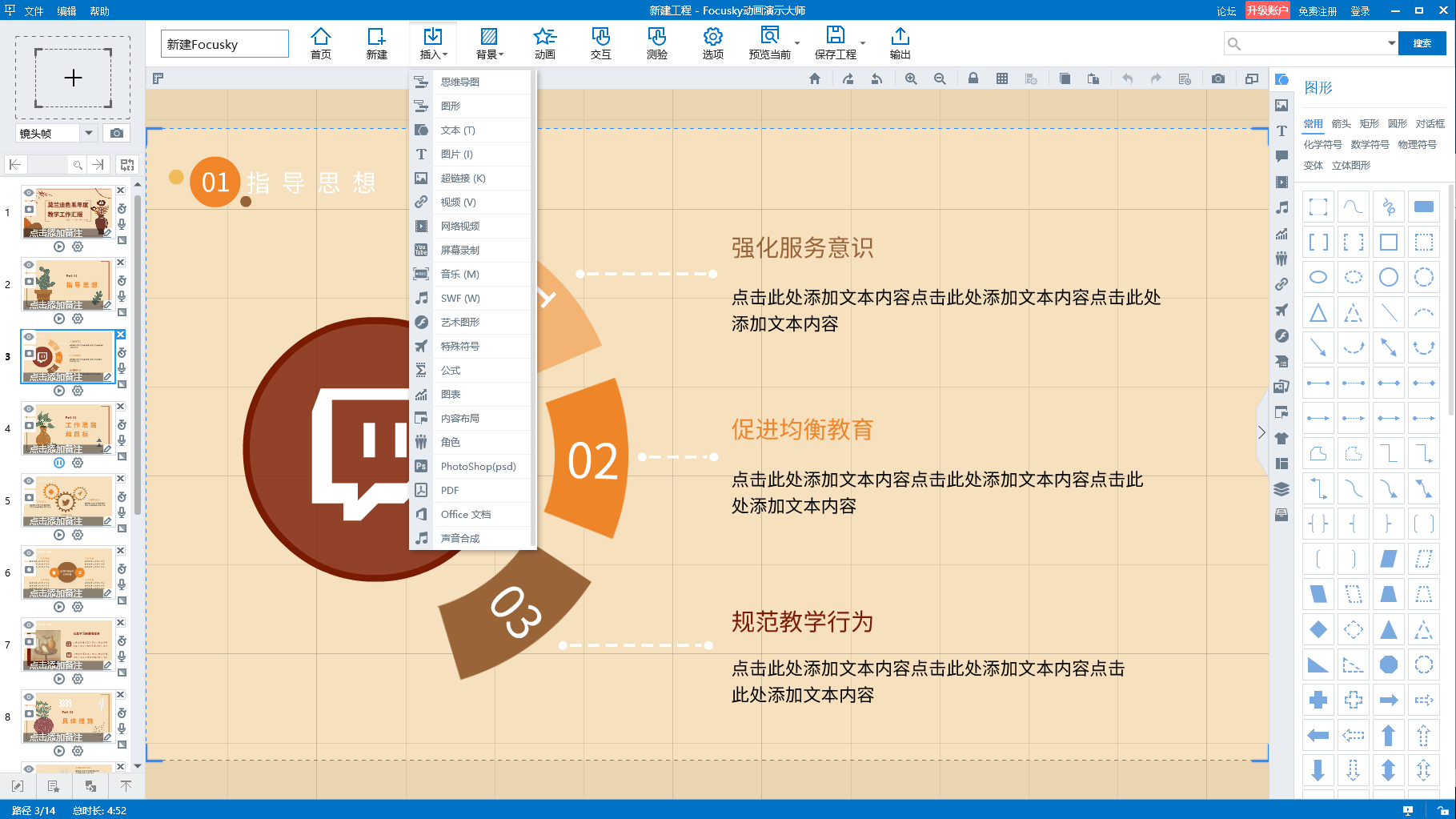Toggle the eye icon on slide 6
Screen dimensions: 1456x819
[29, 553]
